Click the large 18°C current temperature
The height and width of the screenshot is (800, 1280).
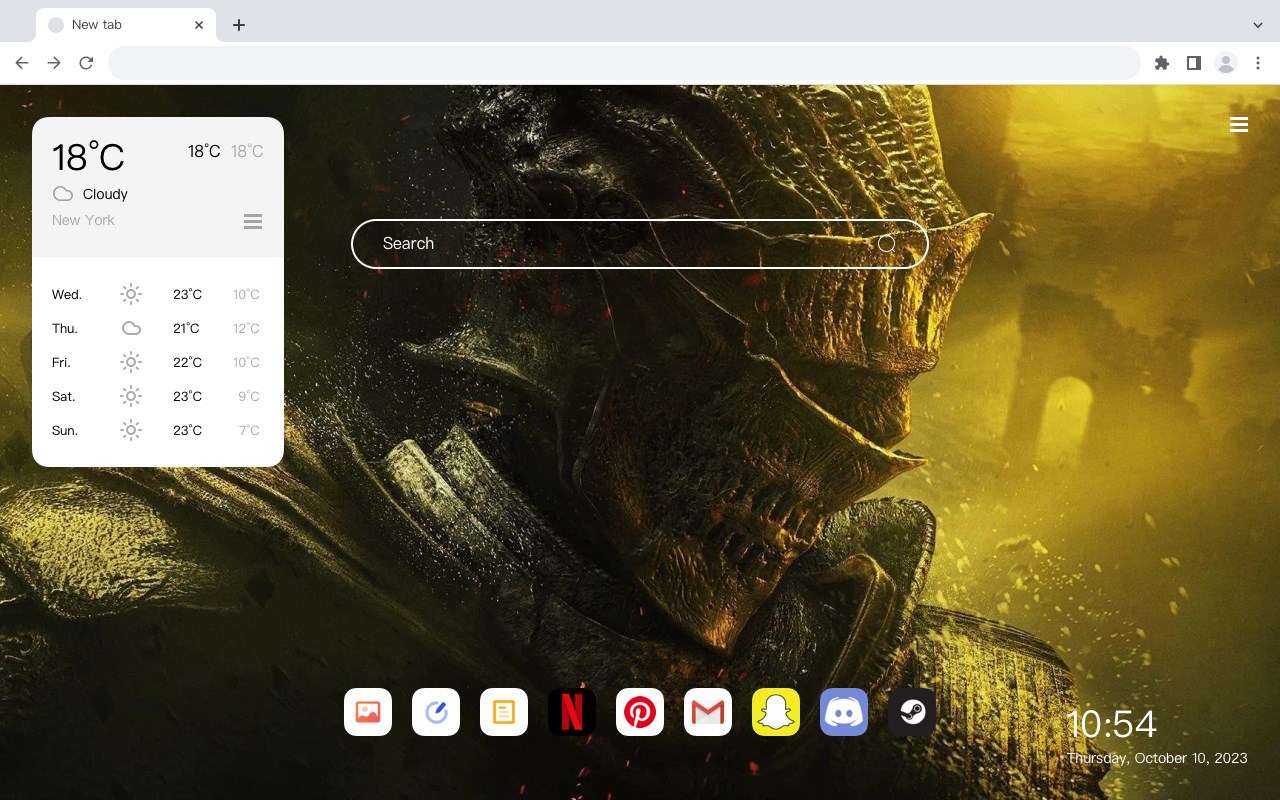tap(88, 157)
